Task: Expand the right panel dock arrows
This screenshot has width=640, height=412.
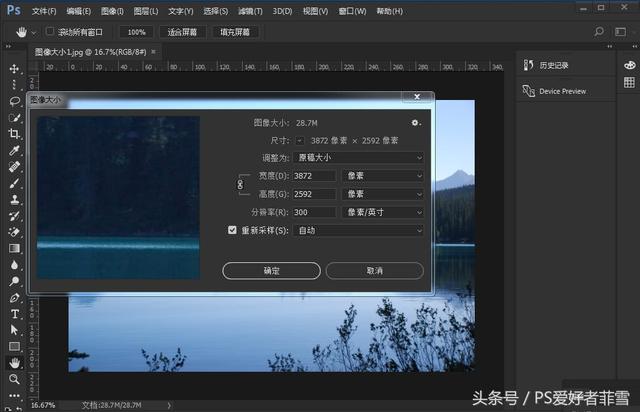Action: click(x=609, y=47)
